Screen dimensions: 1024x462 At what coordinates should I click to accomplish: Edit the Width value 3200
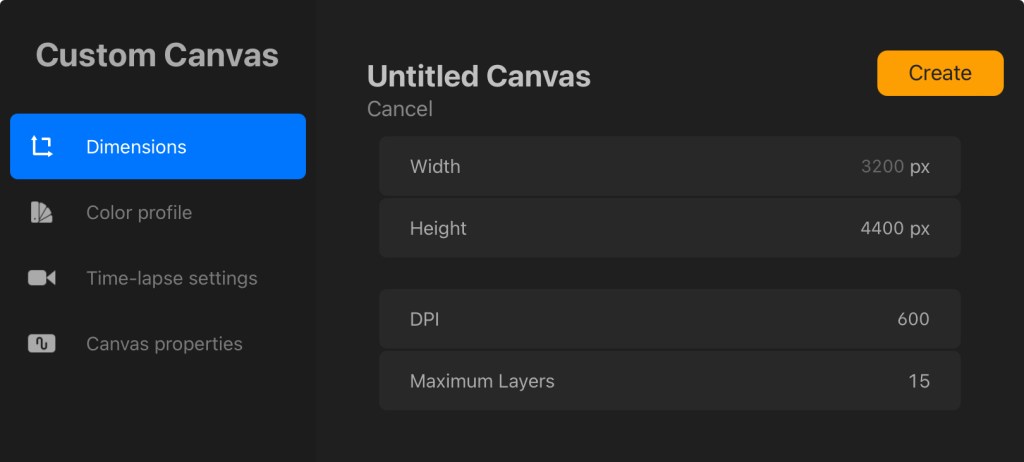[x=882, y=167]
